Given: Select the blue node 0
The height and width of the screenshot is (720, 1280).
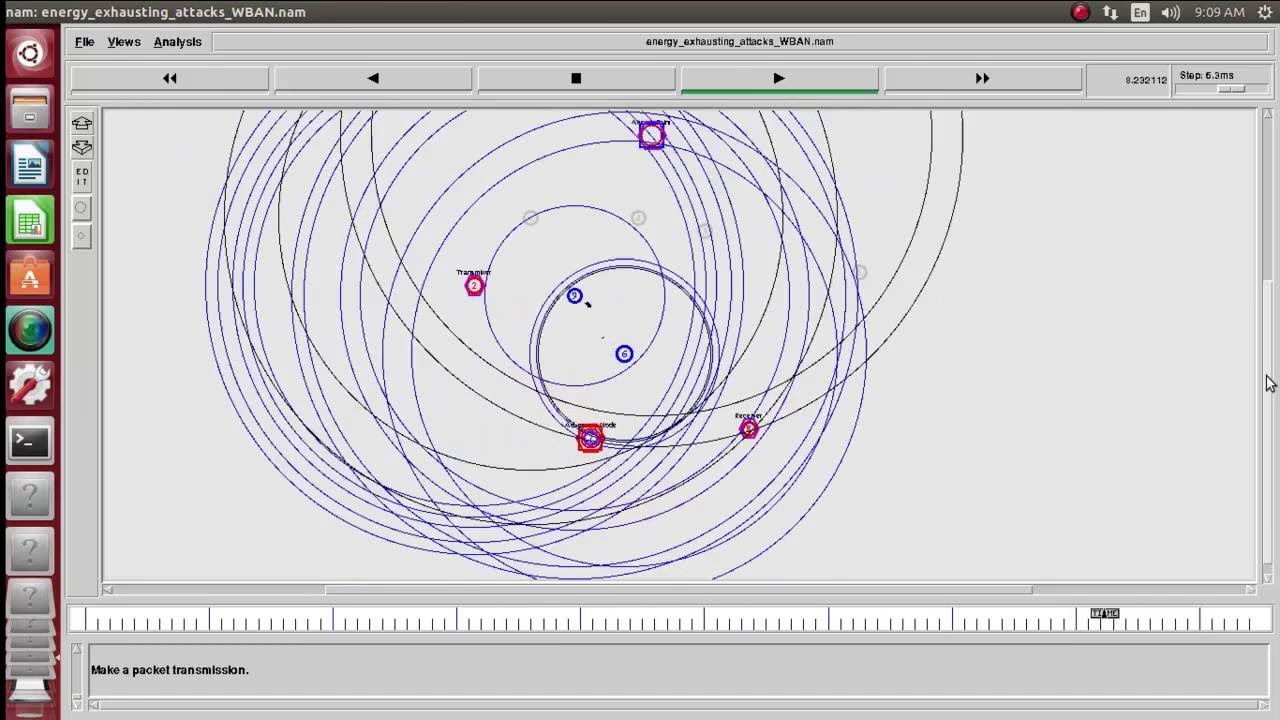Looking at the screenshot, I should [574, 295].
